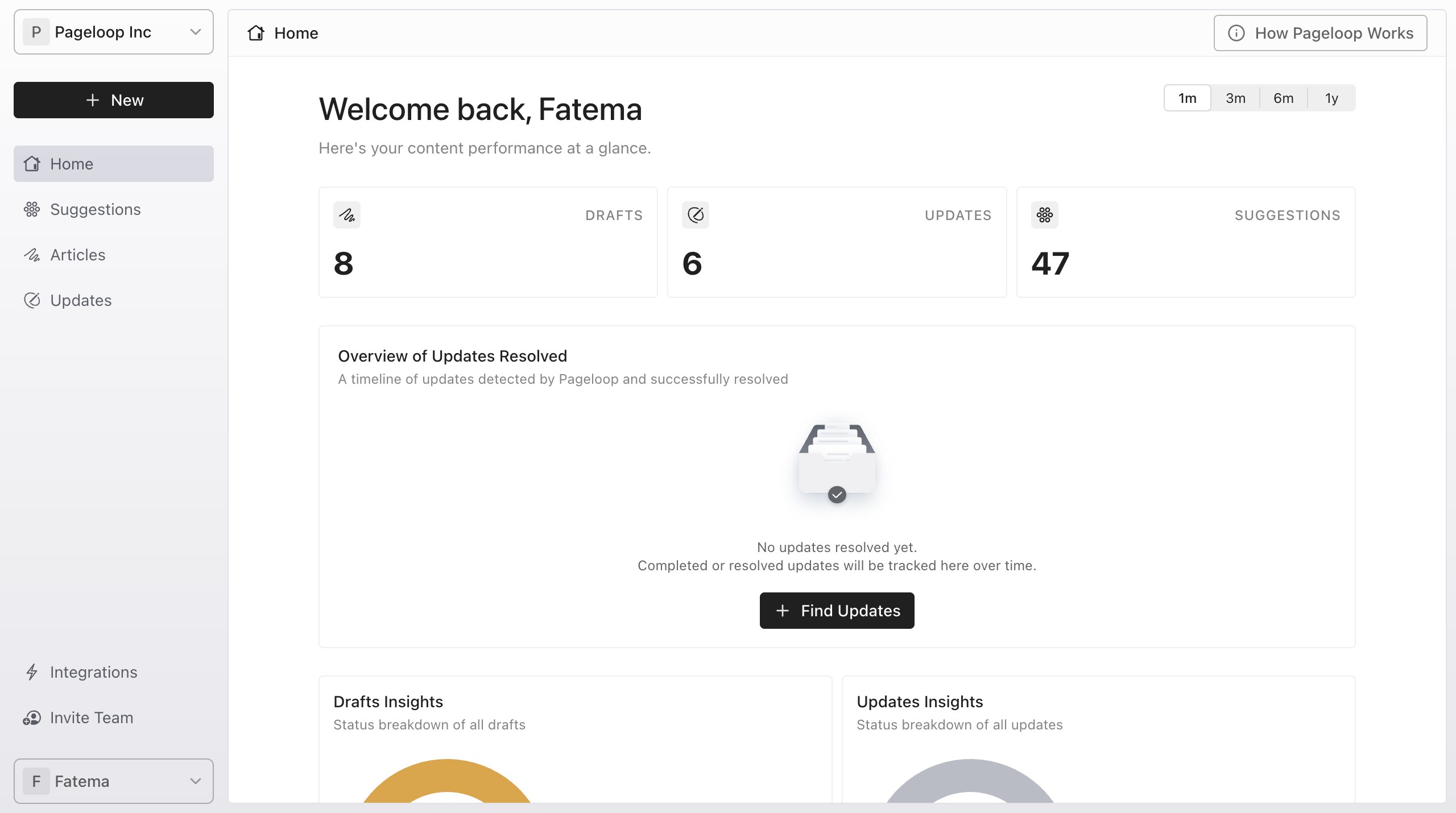Open Invite Team from the sidebar
Viewport: 1456px width, 813px height.
tap(114, 717)
